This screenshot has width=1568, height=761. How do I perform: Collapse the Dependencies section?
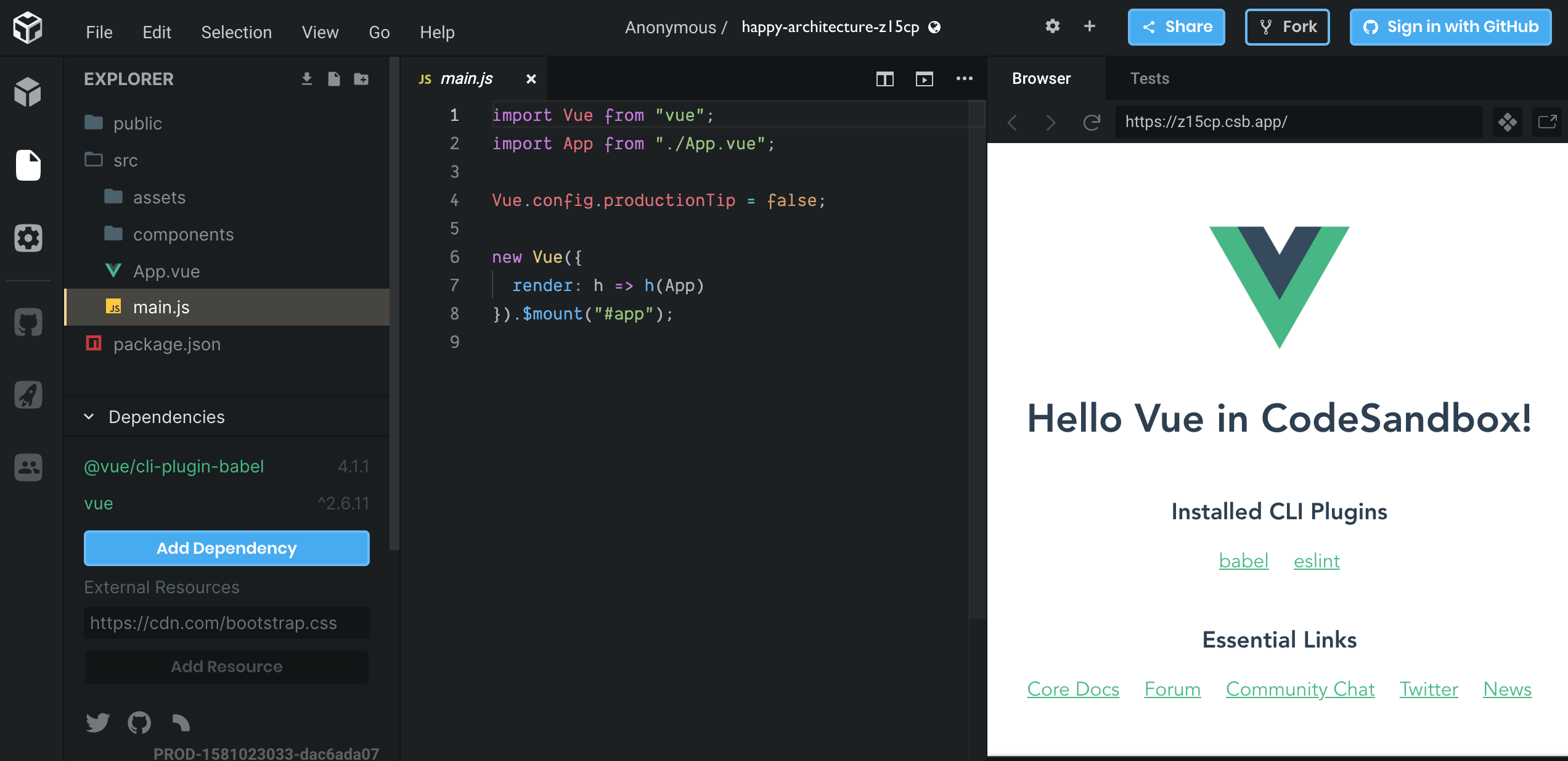[89, 417]
